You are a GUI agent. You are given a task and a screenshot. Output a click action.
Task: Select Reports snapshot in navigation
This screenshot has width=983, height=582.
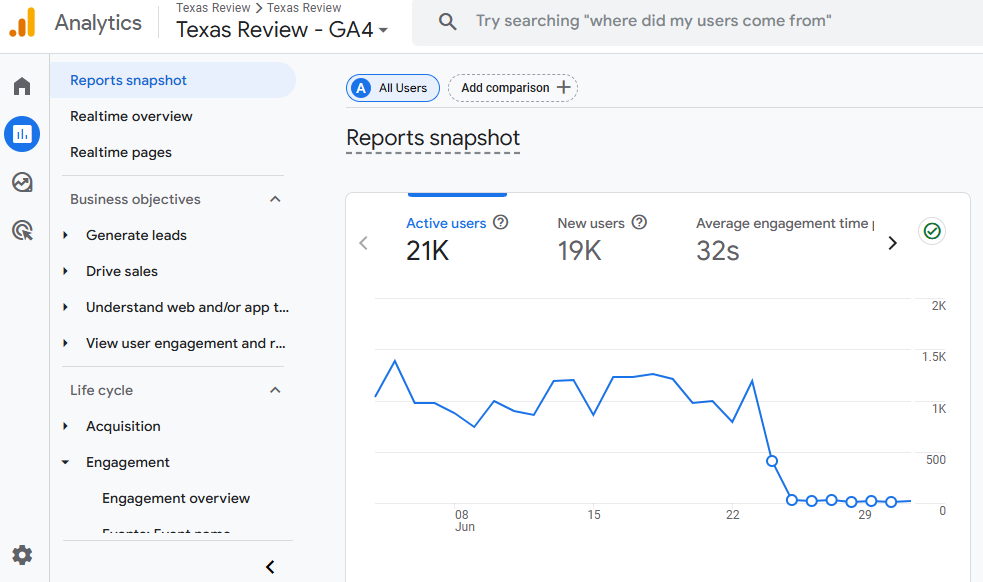[172, 80]
